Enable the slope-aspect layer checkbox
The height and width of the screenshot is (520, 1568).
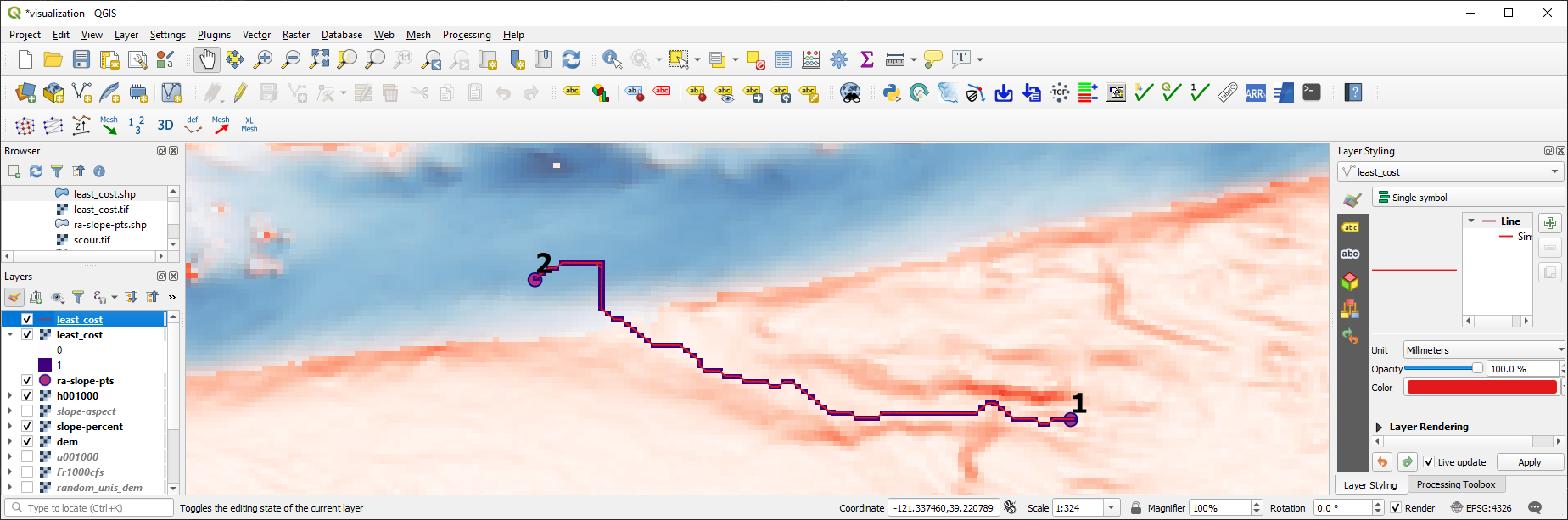[x=27, y=411]
